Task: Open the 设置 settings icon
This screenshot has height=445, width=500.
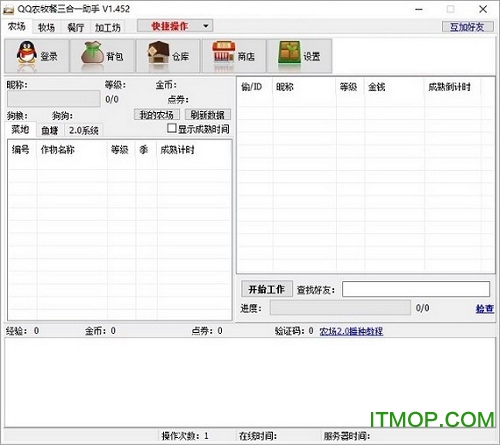Action: pyautogui.click(x=299, y=56)
